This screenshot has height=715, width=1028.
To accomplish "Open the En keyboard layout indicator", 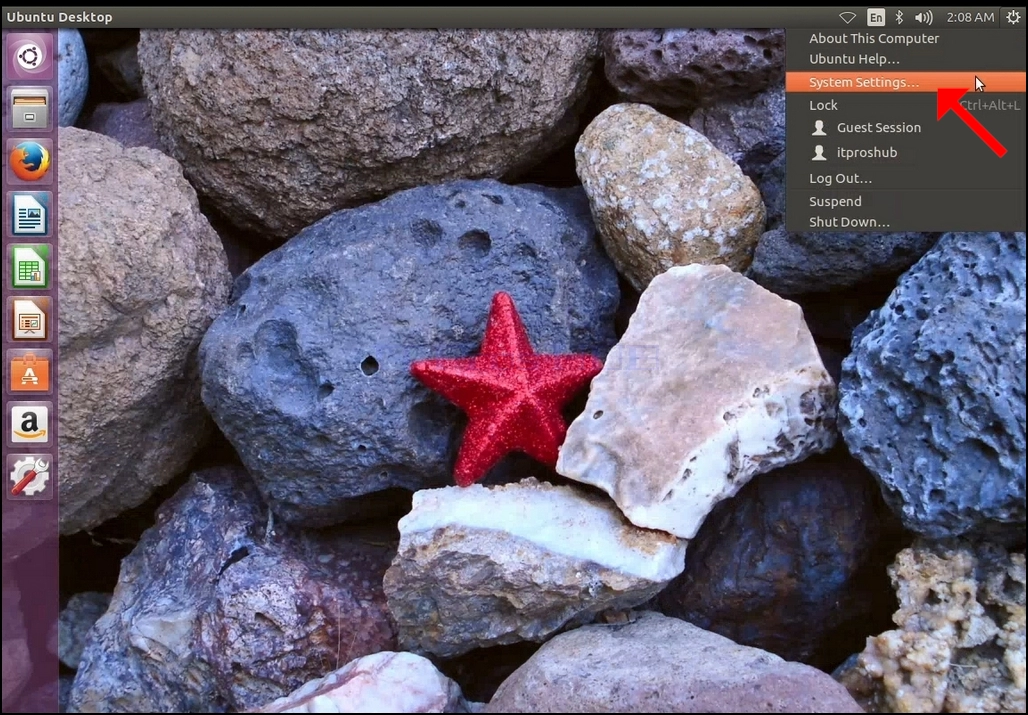I will coord(876,17).
